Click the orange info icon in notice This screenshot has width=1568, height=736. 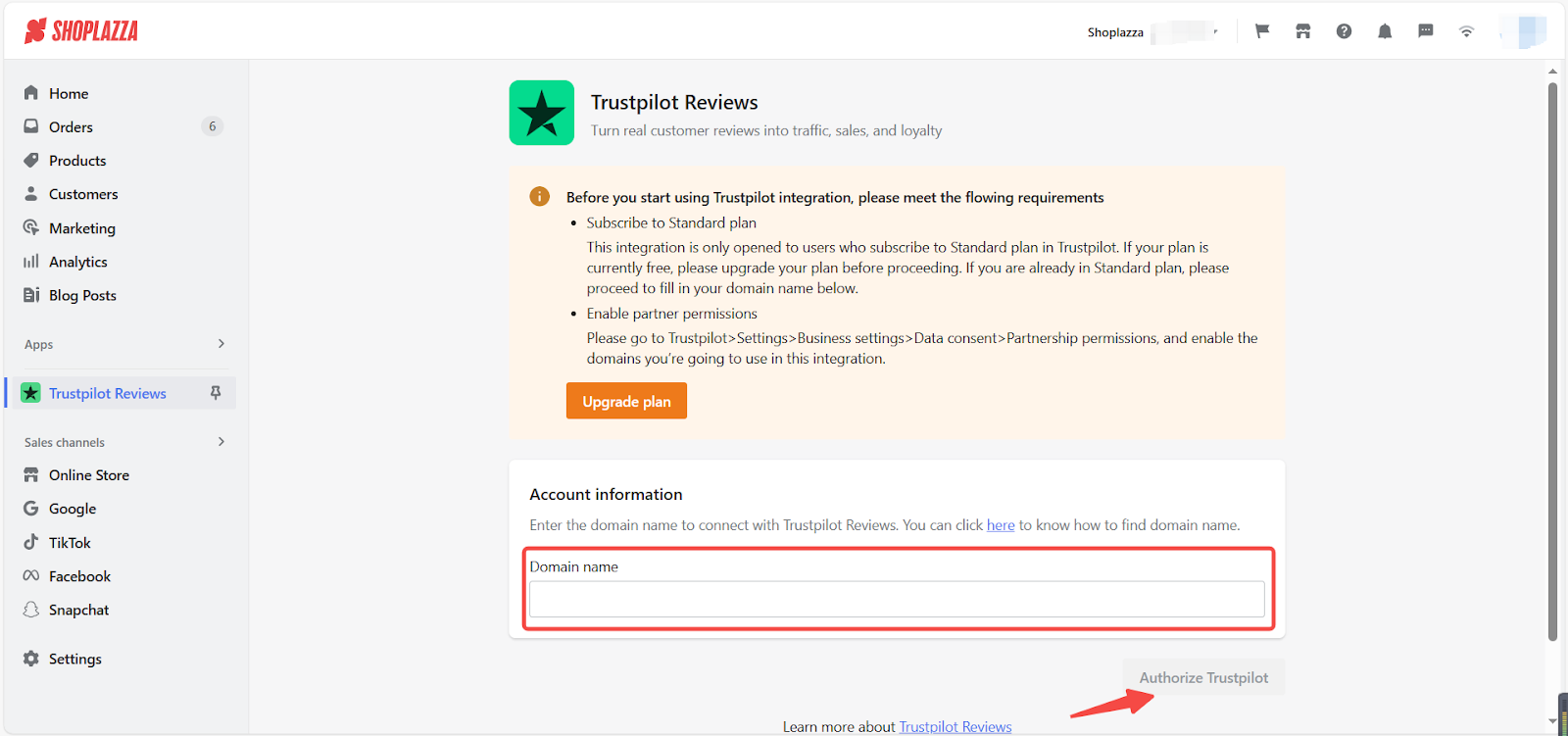[x=539, y=197]
